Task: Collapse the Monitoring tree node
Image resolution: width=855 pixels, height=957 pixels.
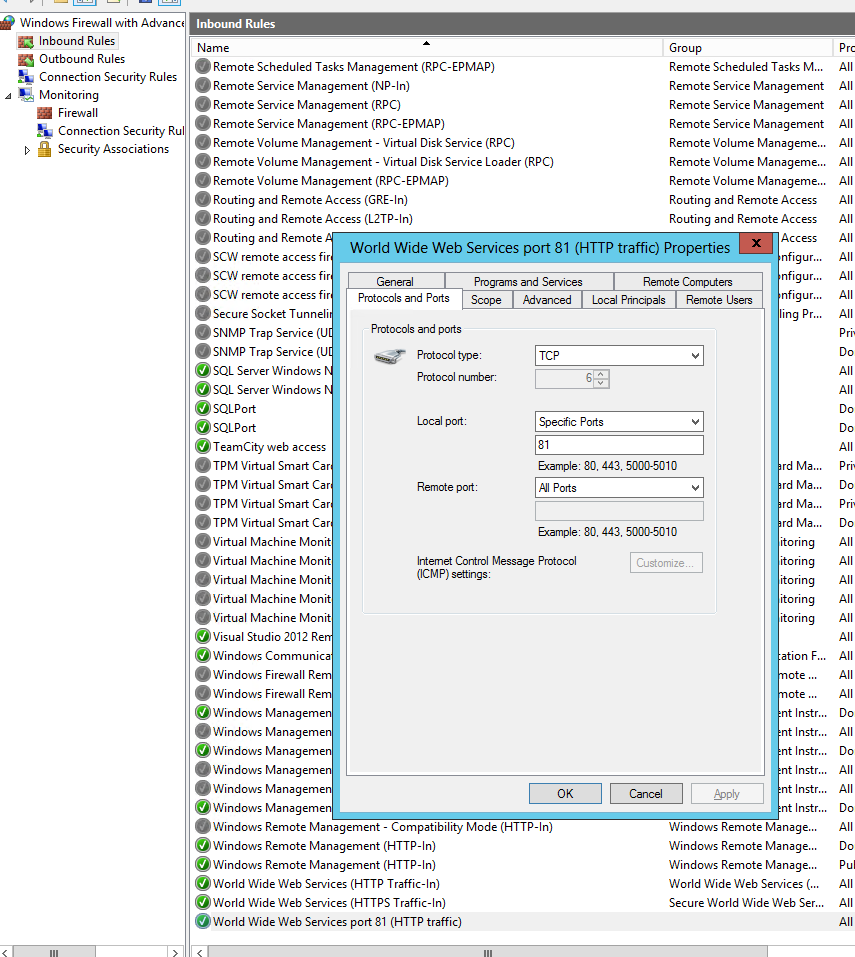Action: click(9, 95)
